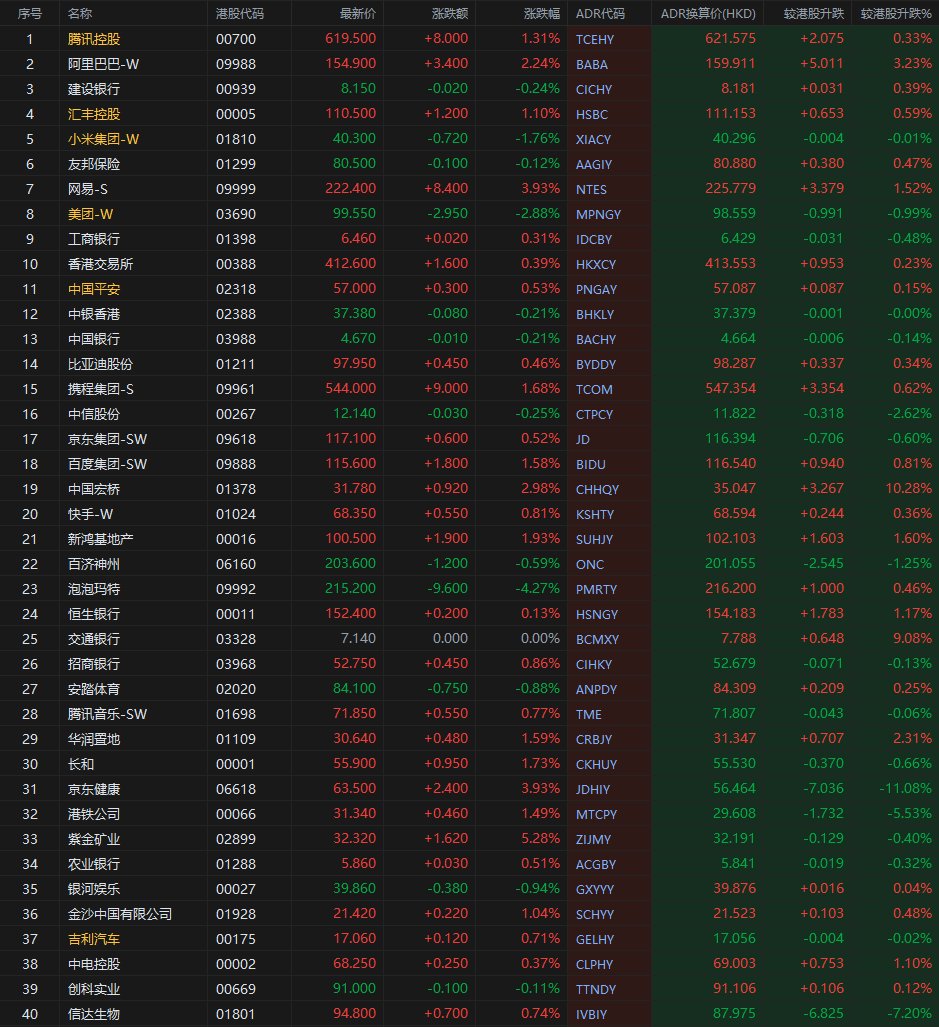
Task: Click stock code 01299
Action: pyautogui.click(x=236, y=164)
